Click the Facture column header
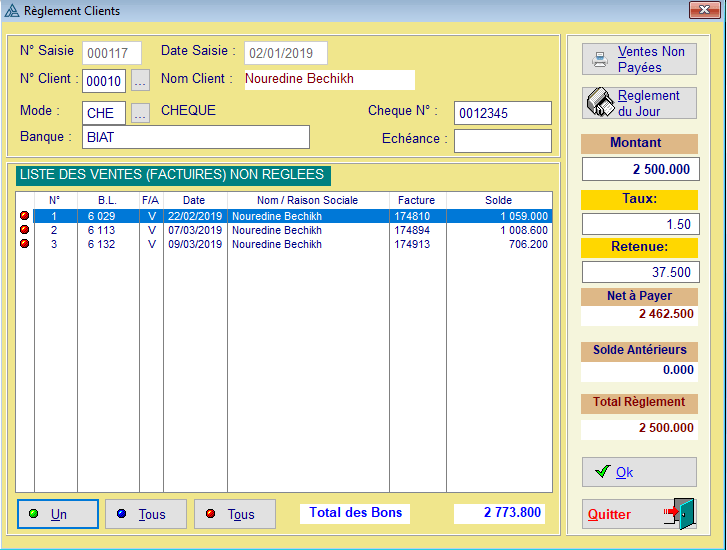This screenshot has width=727, height=550. point(417,200)
